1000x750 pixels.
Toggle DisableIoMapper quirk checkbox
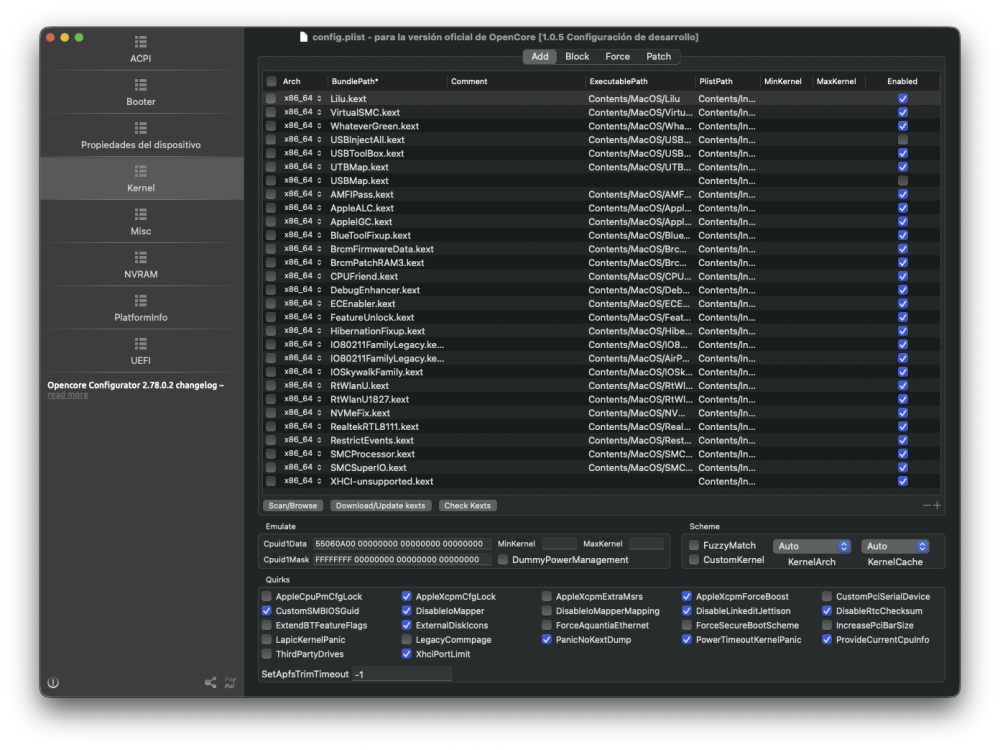406,610
